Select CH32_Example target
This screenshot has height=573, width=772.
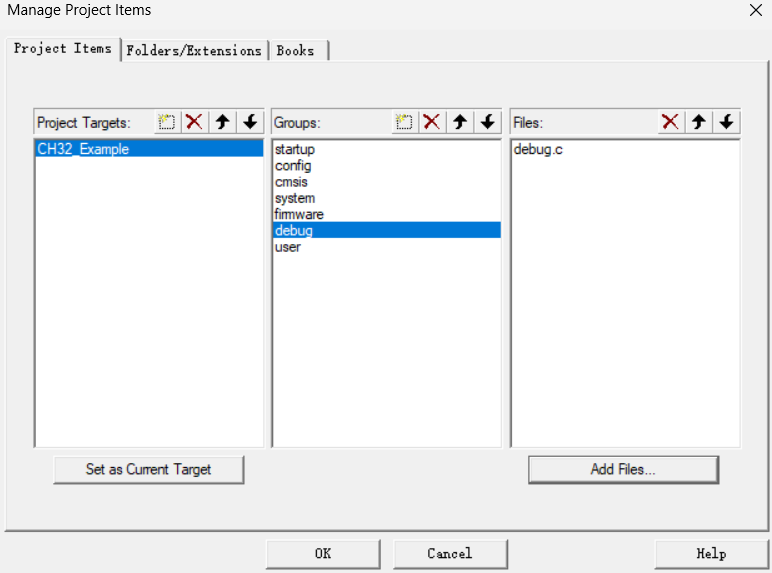149,149
